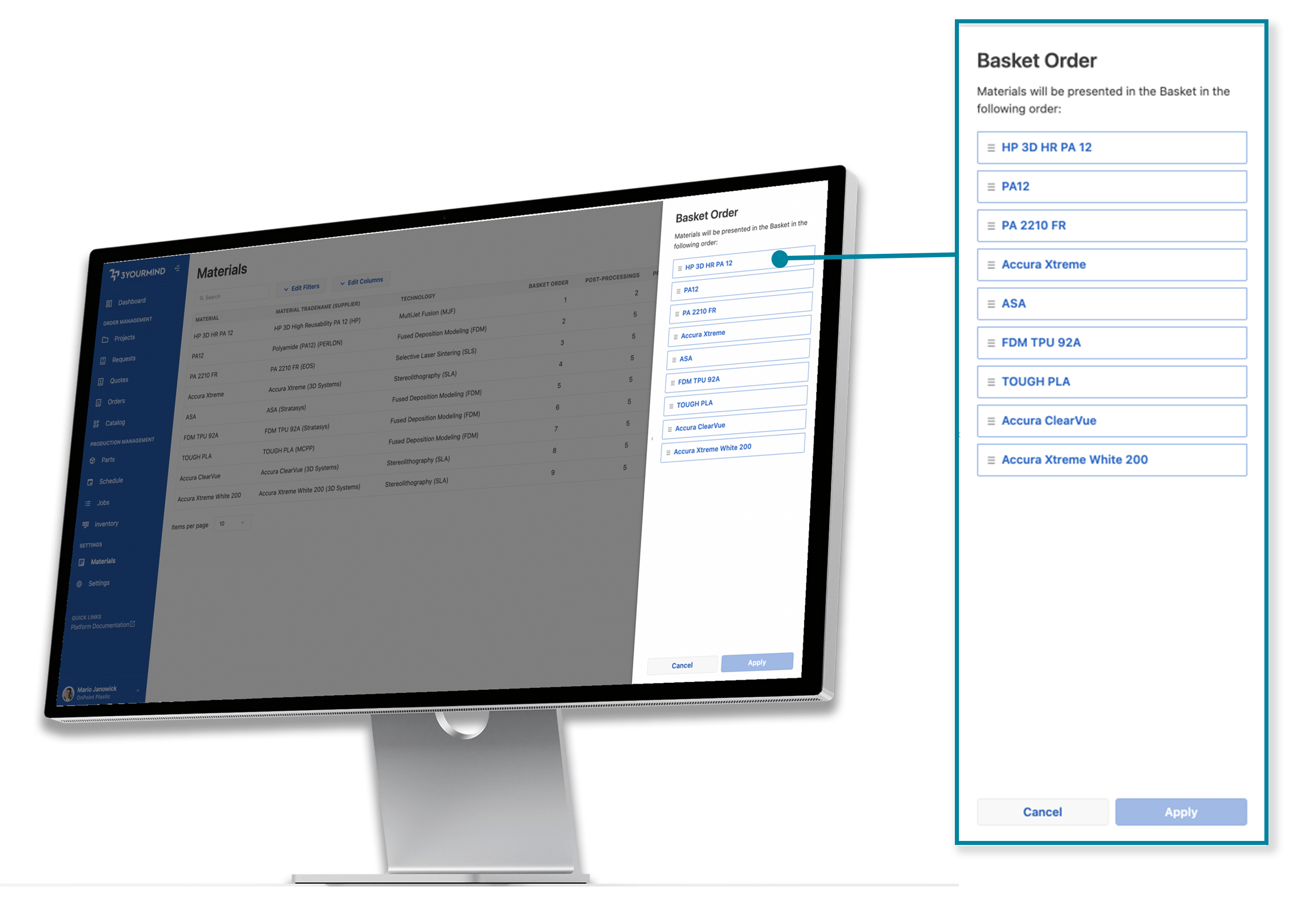Click Cancel on the monitor's Basket Order panel
This screenshot has height=924, width=1311.
click(x=682, y=665)
